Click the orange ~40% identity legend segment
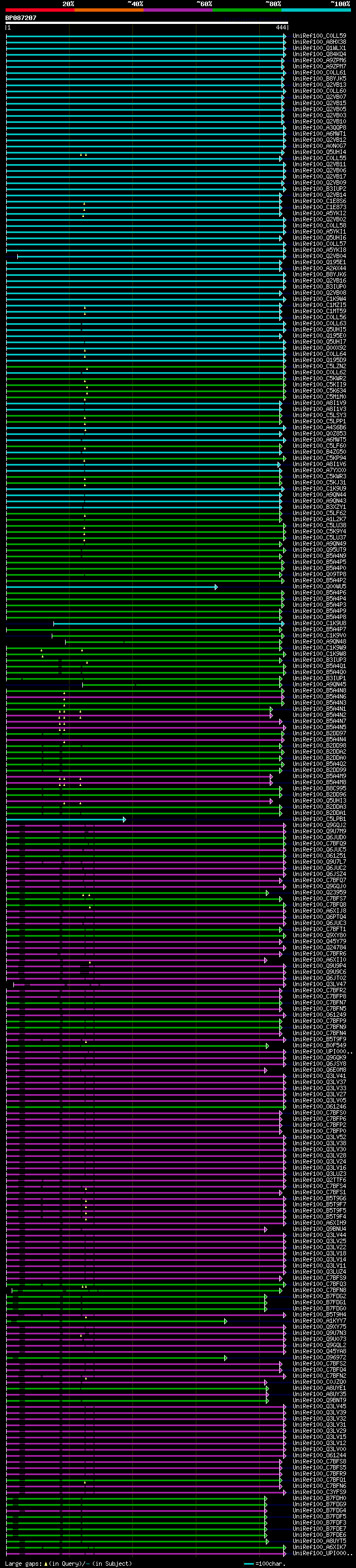 109,10
